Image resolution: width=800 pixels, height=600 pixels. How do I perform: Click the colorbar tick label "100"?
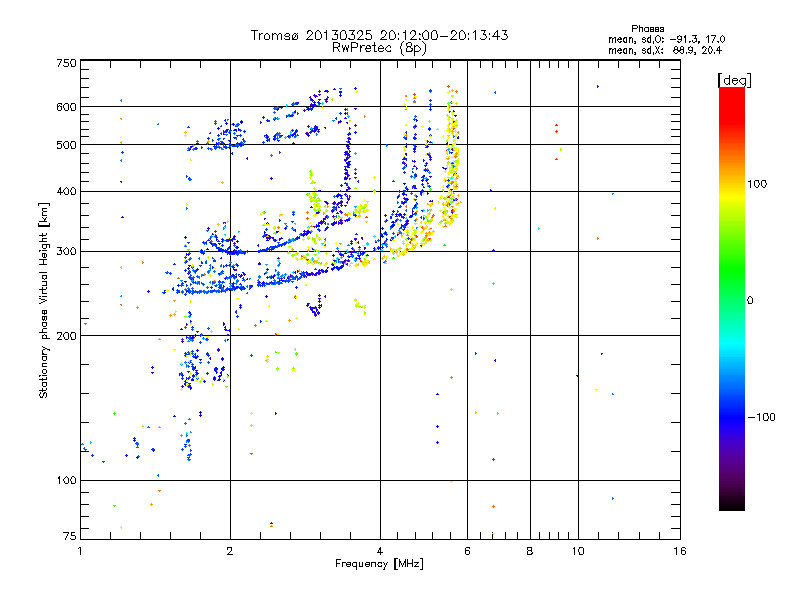click(757, 184)
